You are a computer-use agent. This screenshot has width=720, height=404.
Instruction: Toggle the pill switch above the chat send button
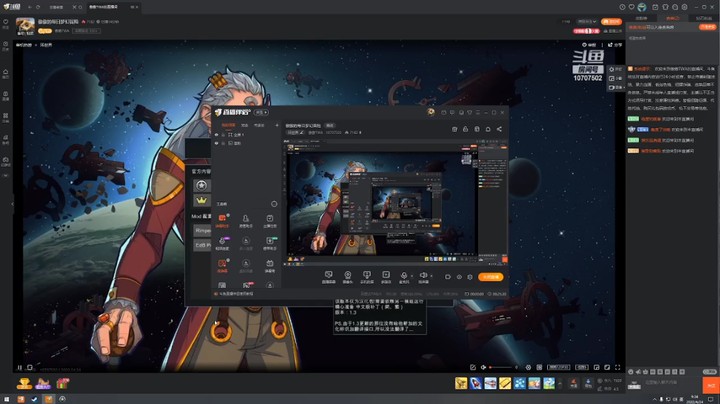pos(709,371)
